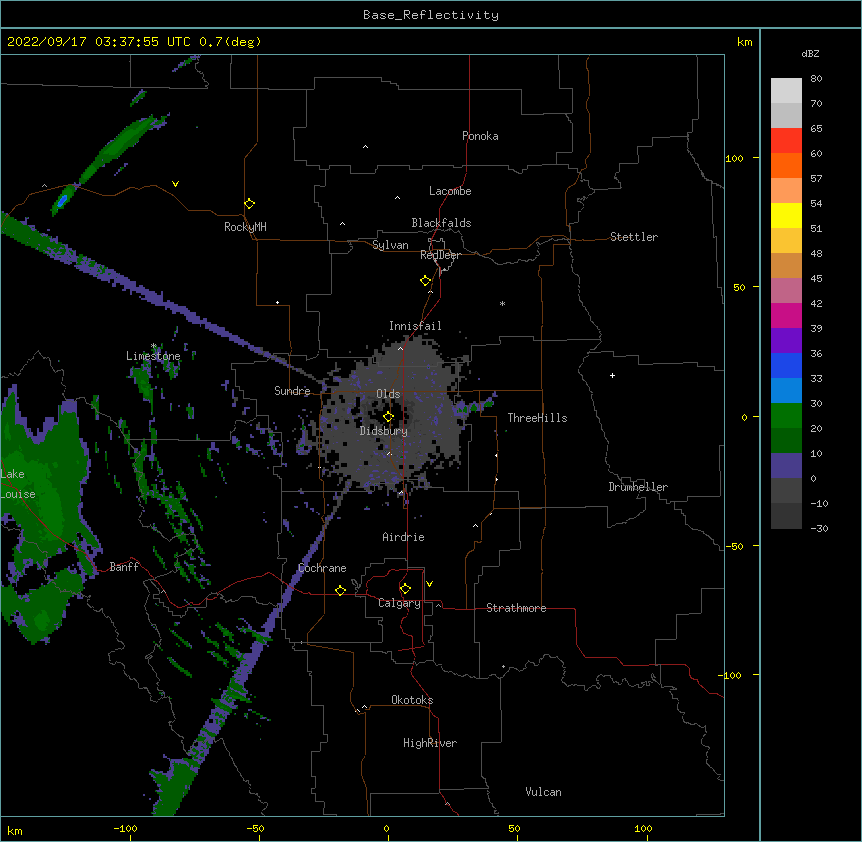Screen dimensions: 862x842
Task: Click the Sylvan town label
Action: coord(390,245)
